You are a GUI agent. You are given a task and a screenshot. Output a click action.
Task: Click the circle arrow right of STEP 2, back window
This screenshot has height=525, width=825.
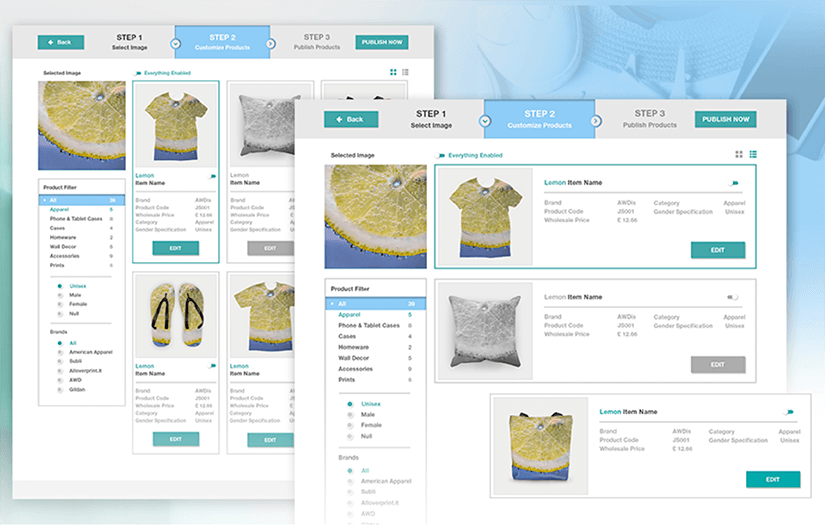point(270,44)
